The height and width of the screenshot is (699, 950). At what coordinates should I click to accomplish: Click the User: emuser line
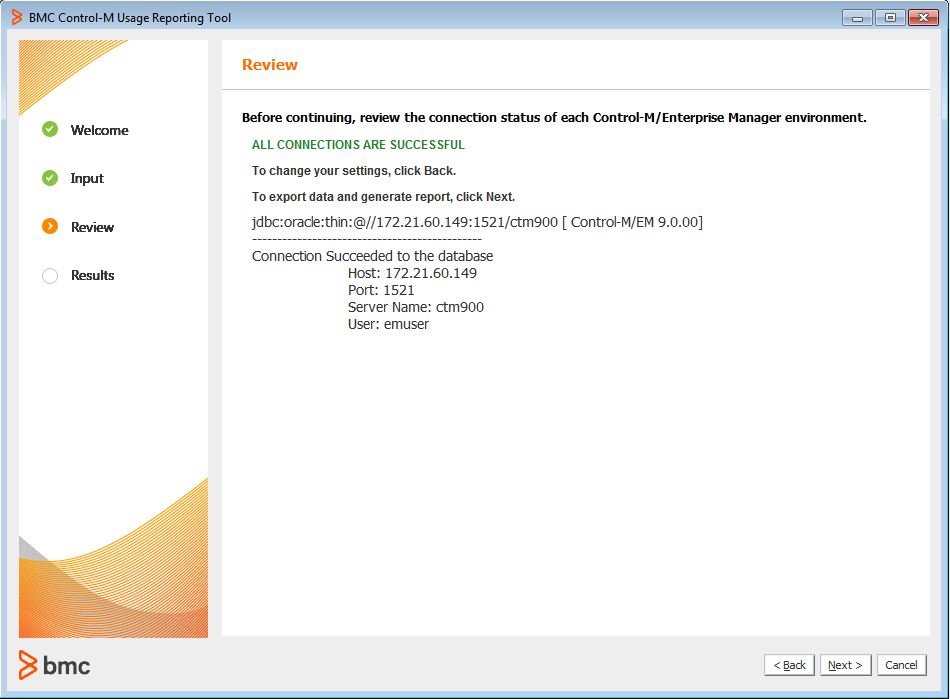click(388, 324)
